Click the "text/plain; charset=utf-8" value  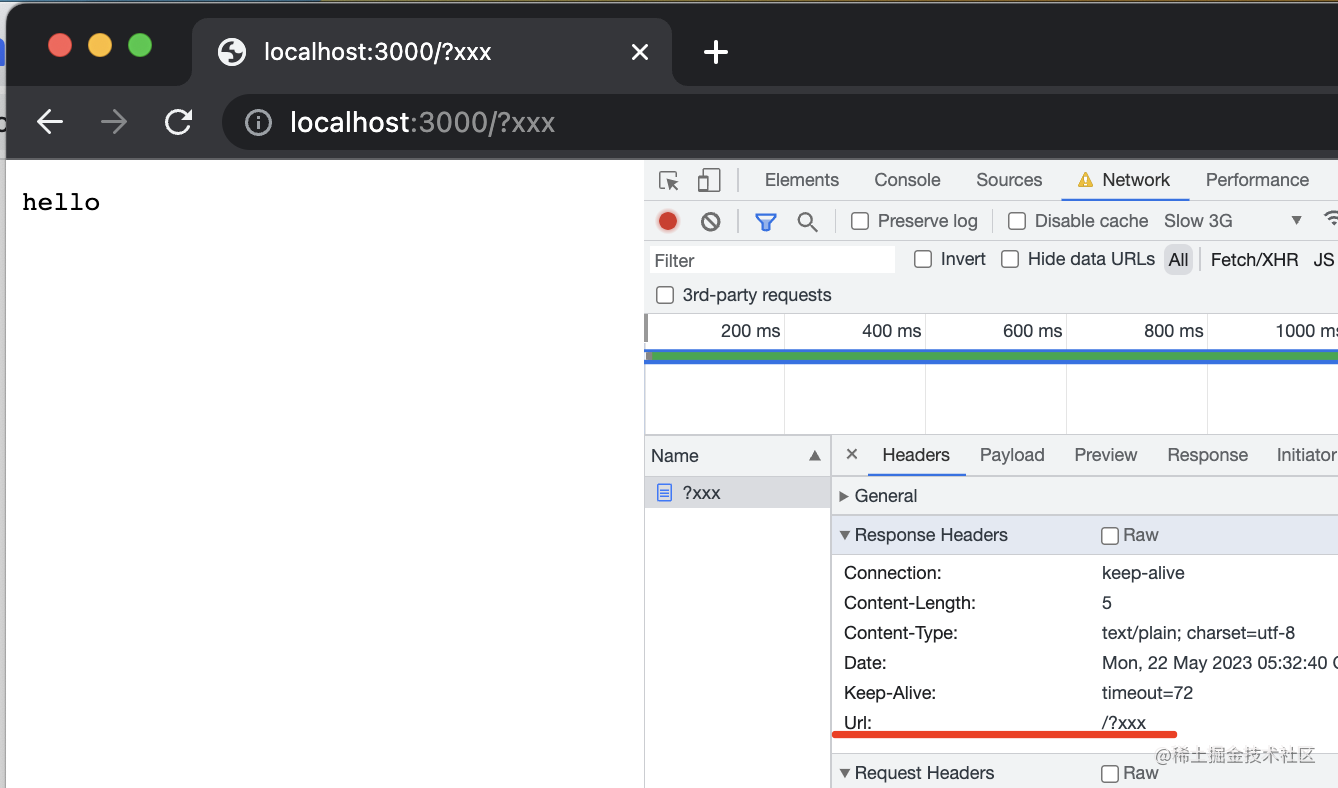click(x=1198, y=633)
